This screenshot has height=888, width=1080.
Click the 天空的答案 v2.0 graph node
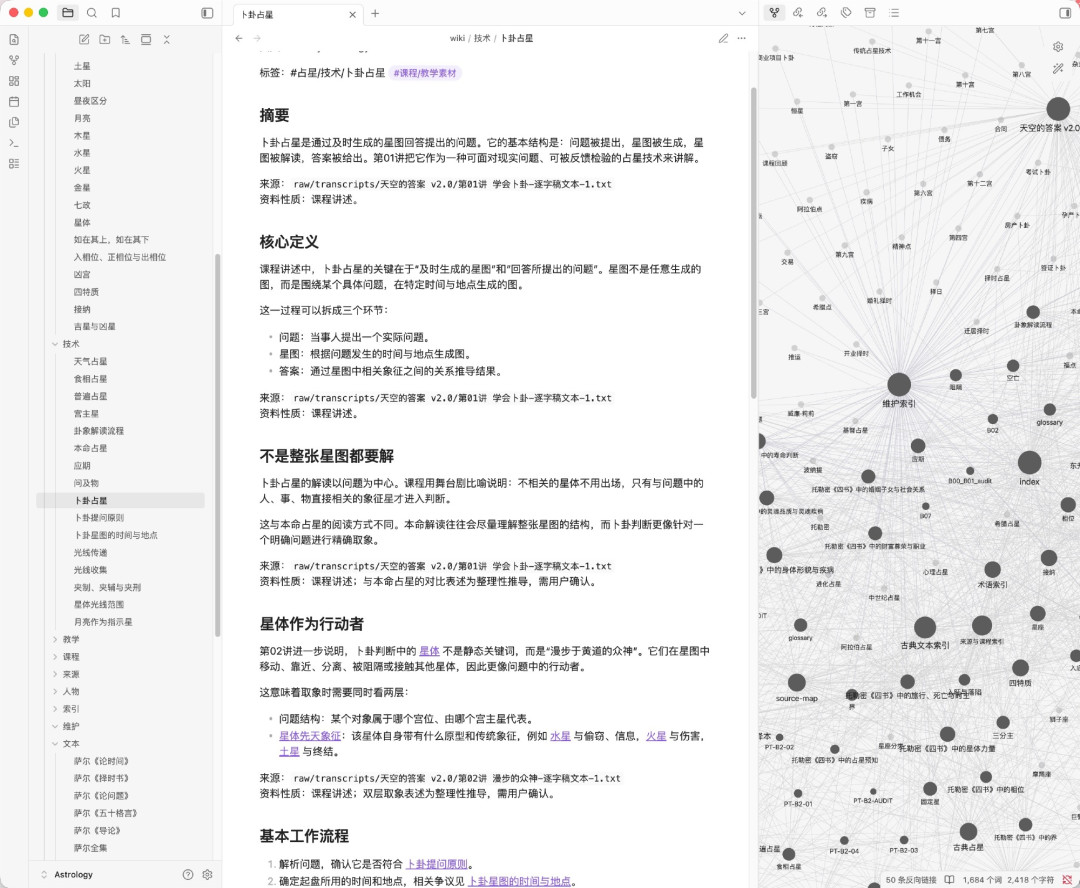click(x=1058, y=109)
